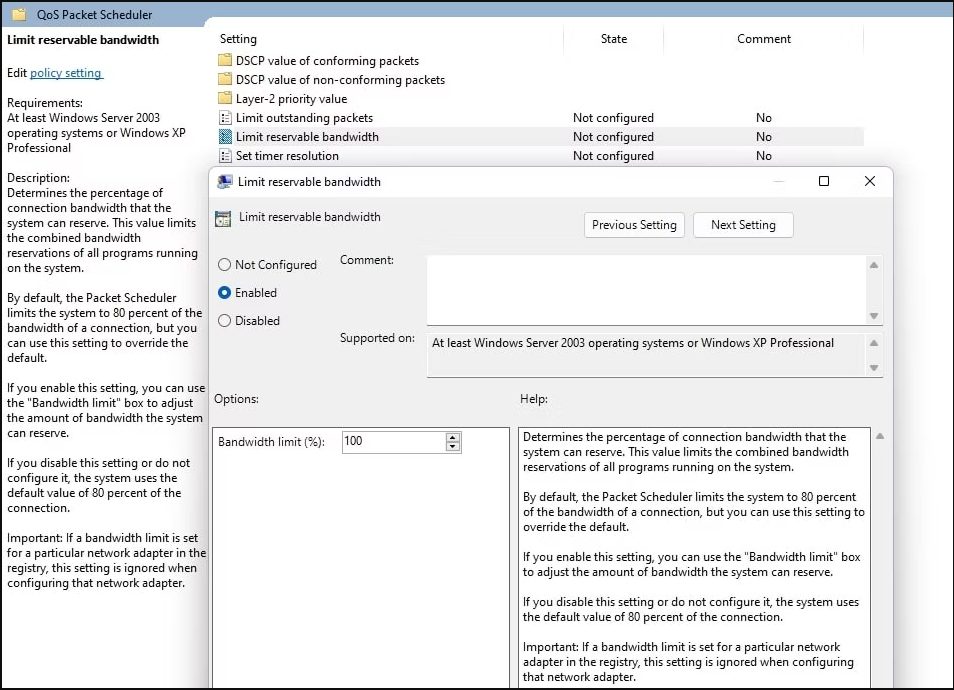This screenshot has height=690, width=954.
Task: Open the DSCP value of conforming packets folder icon
Action: coord(225,60)
